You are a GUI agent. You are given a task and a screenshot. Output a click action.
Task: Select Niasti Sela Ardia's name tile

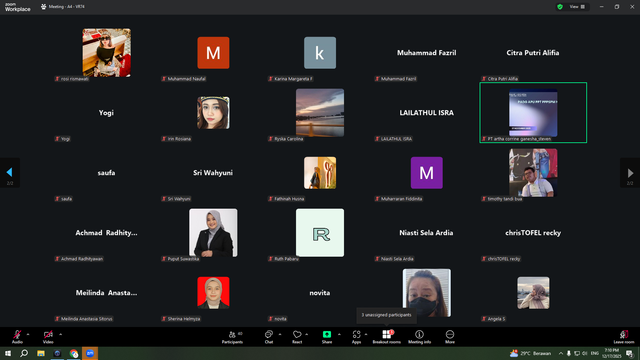pyautogui.click(x=427, y=233)
